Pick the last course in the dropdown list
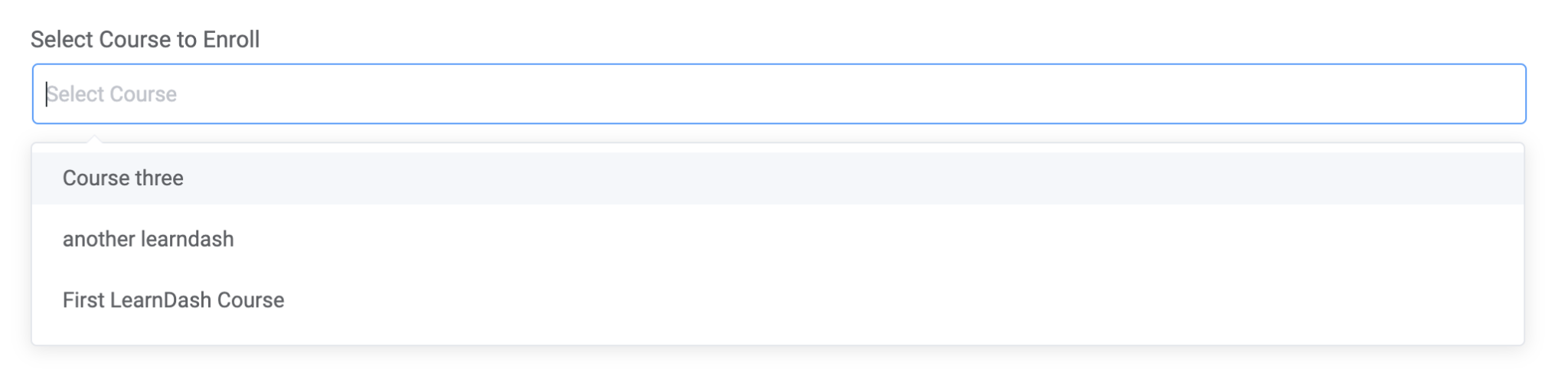1568x389 pixels. point(173,300)
